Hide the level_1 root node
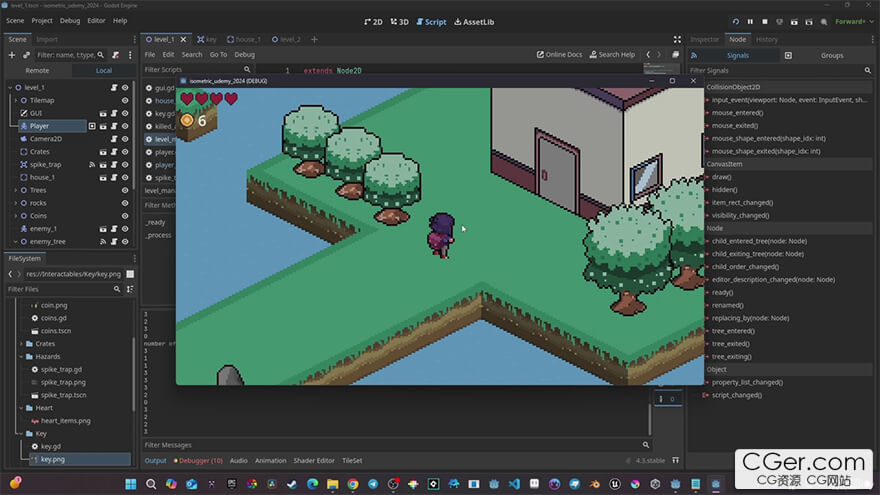Image resolution: width=880 pixels, height=495 pixels. [125, 88]
